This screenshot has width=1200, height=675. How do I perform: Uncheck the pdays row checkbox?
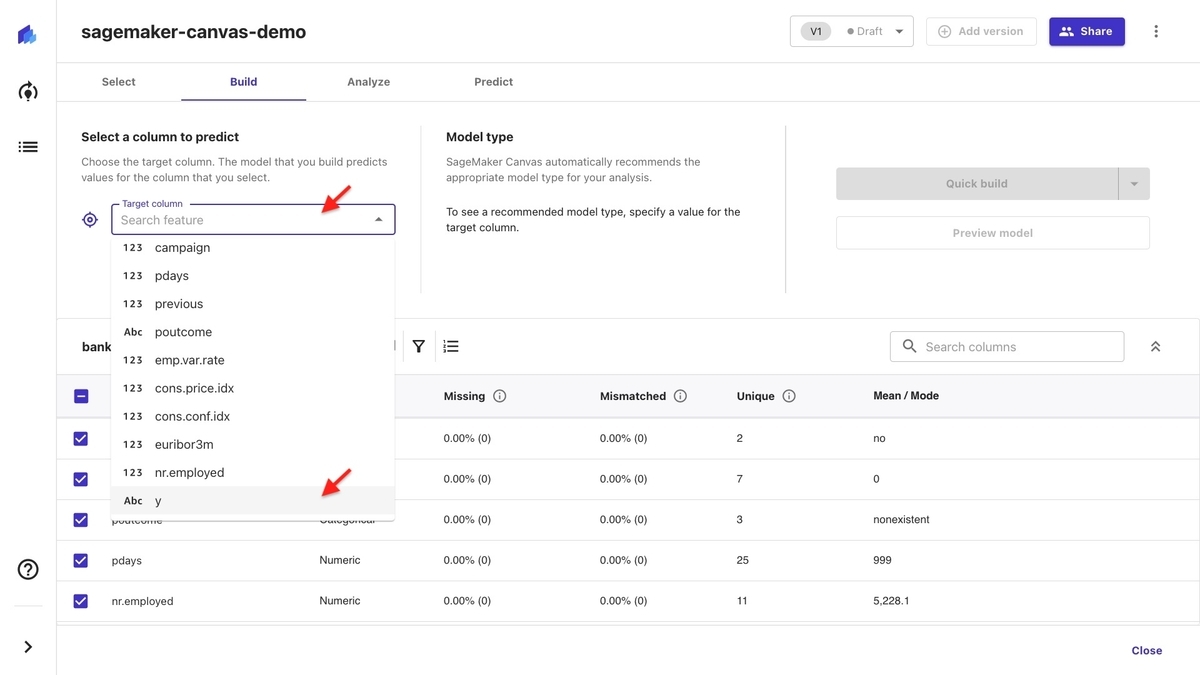click(81, 561)
